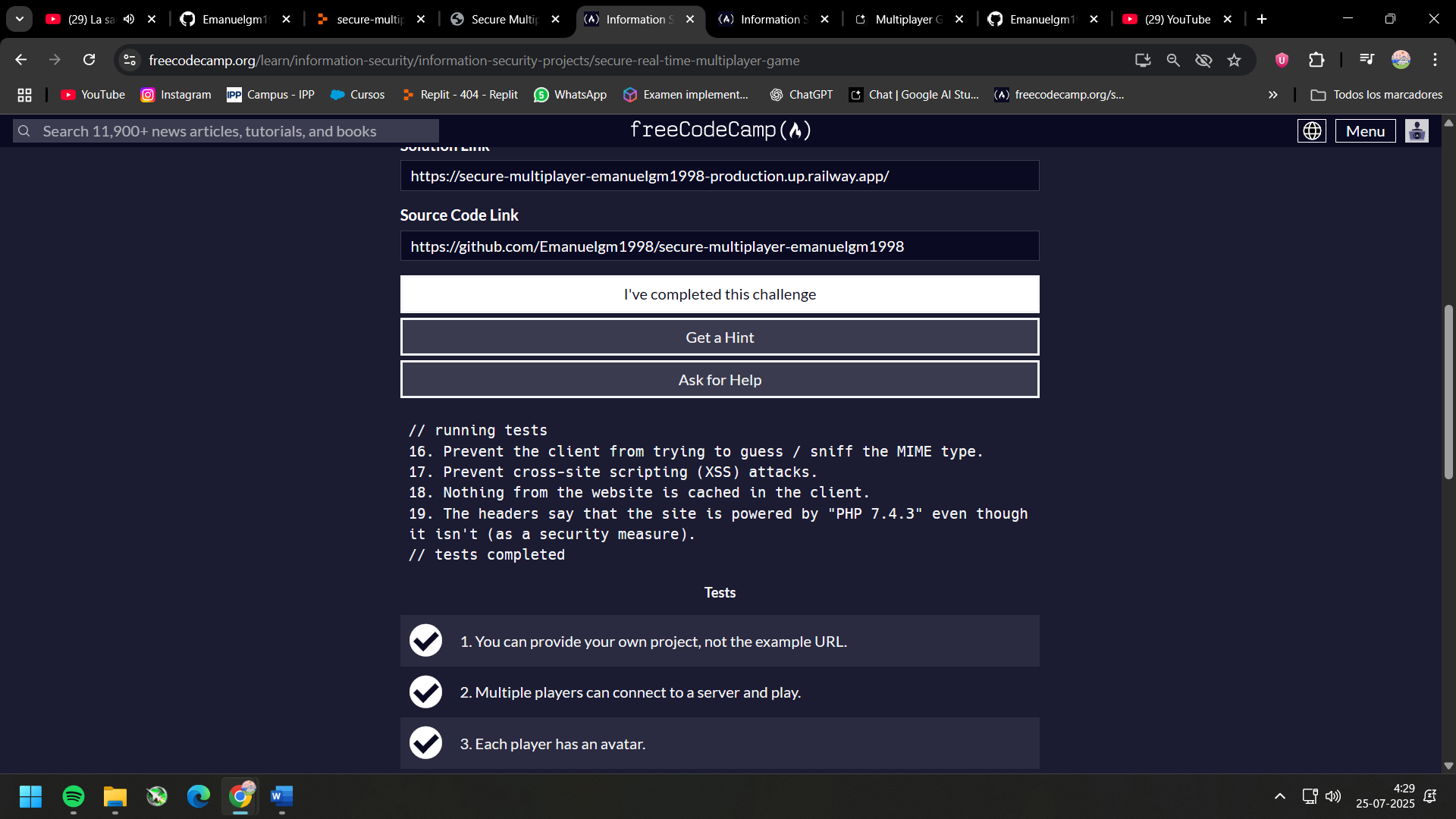Image resolution: width=1456 pixels, height=819 pixels.
Task: Click the Source Code Link input field
Action: (x=719, y=246)
